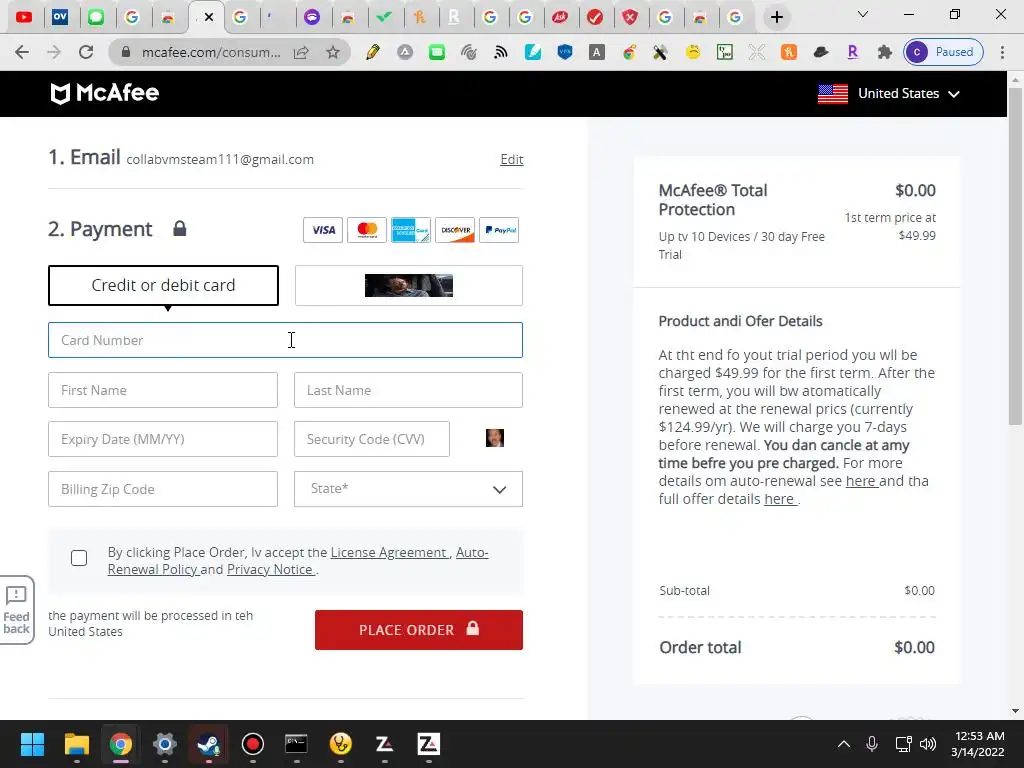Open full offer details here link
1024x768 pixels.
(779, 499)
